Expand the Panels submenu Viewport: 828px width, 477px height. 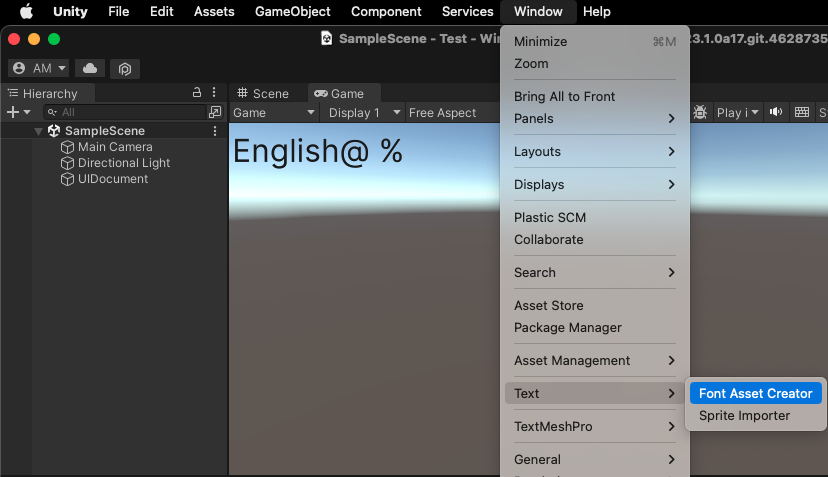[595, 118]
